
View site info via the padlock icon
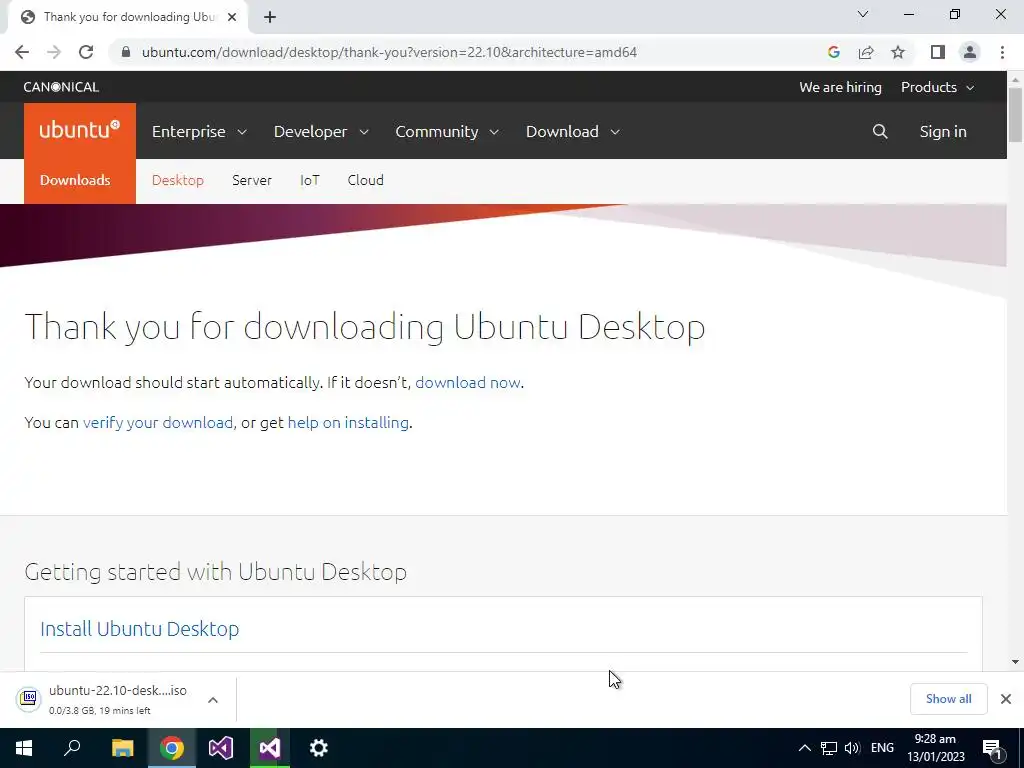pos(126,52)
